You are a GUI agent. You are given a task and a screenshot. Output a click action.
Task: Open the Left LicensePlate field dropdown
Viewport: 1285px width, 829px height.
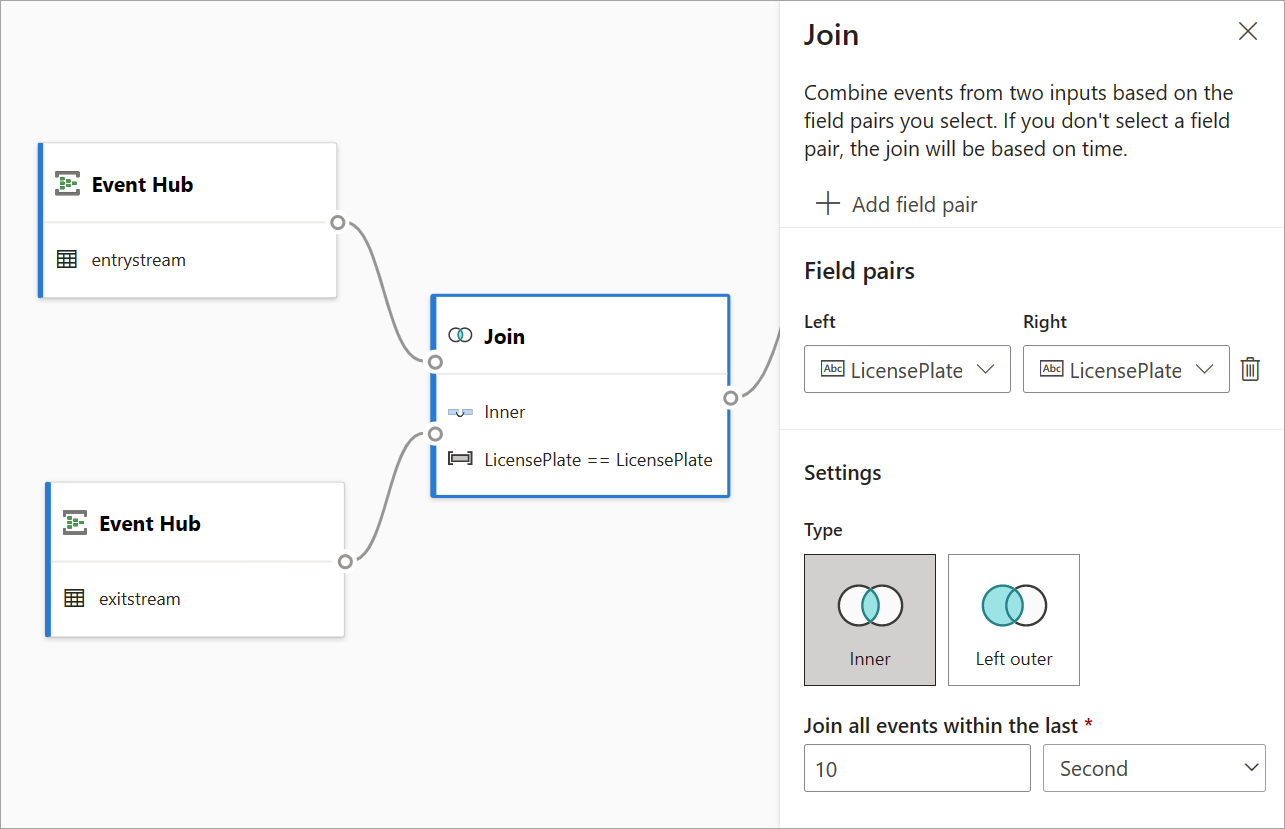(986, 369)
